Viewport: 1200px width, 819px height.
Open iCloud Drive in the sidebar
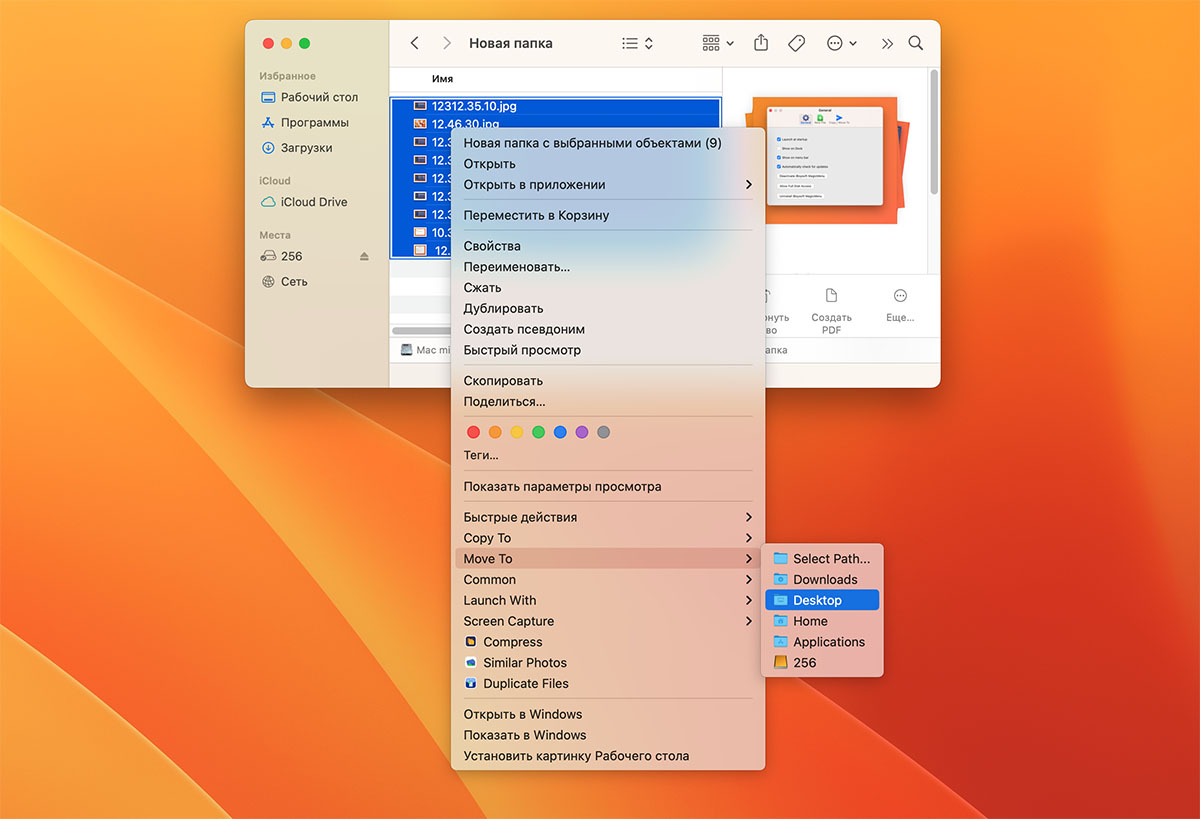313,202
